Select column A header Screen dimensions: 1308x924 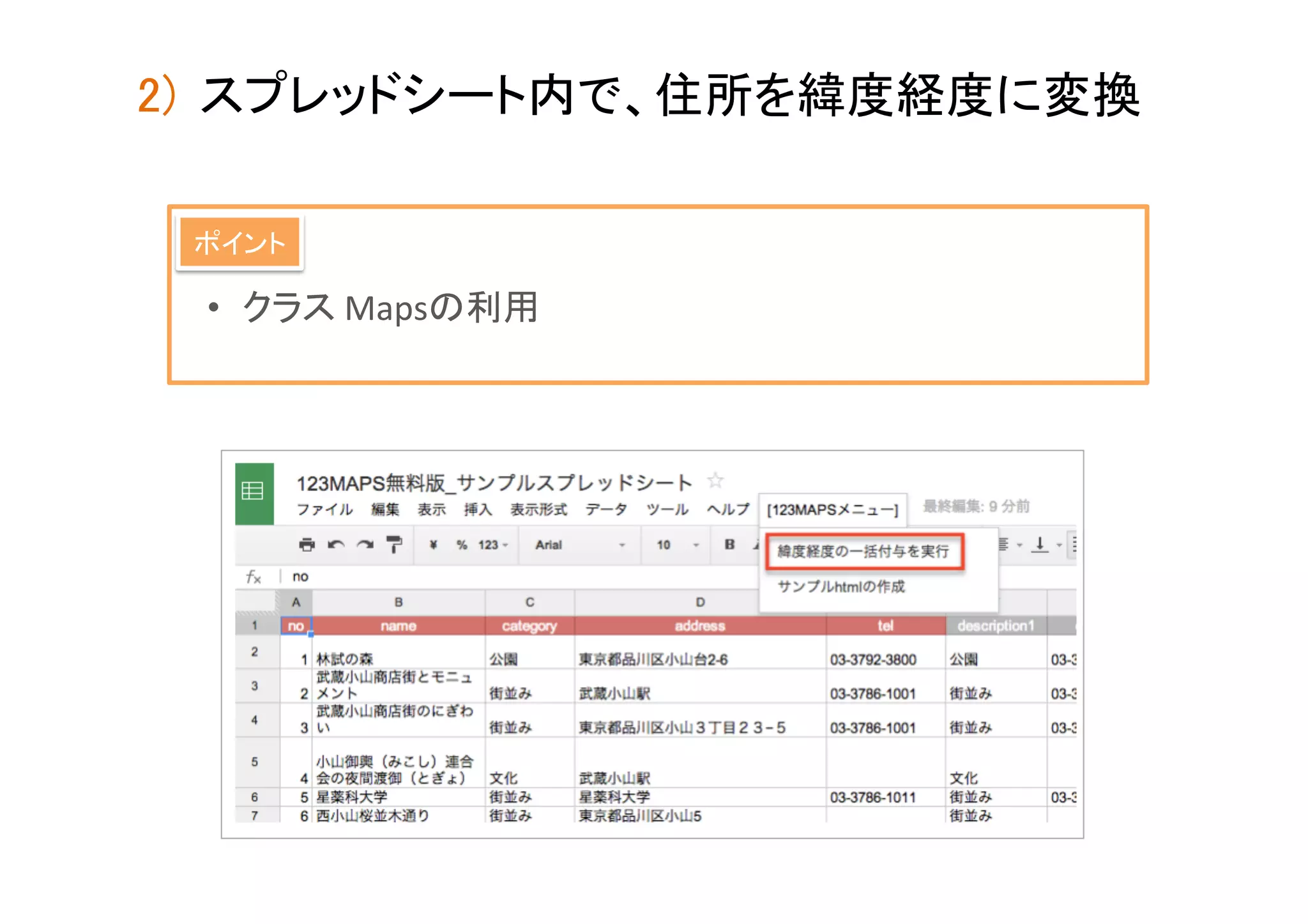point(296,602)
